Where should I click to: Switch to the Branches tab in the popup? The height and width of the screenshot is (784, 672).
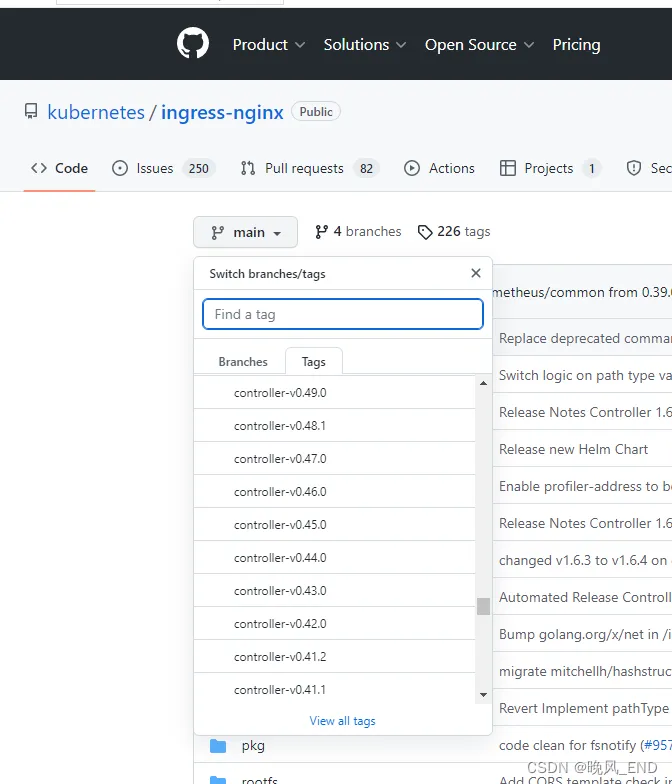(243, 362)
